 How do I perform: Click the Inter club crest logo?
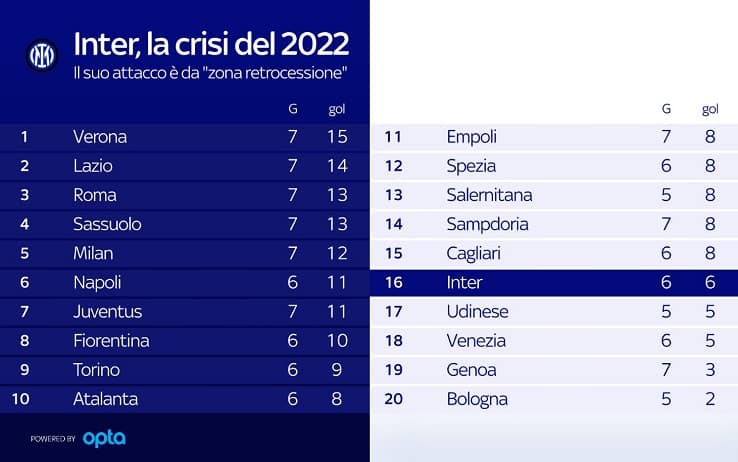[42, 55]
